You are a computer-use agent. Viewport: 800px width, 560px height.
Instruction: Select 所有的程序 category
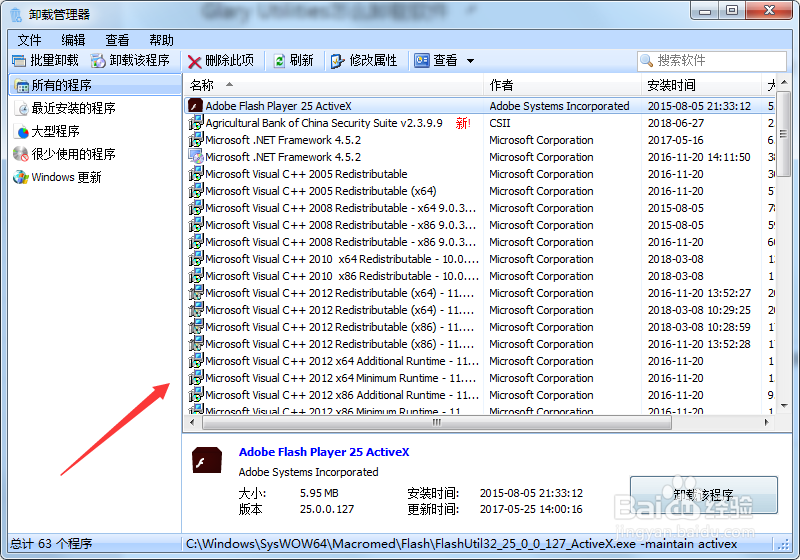point(95,85)
